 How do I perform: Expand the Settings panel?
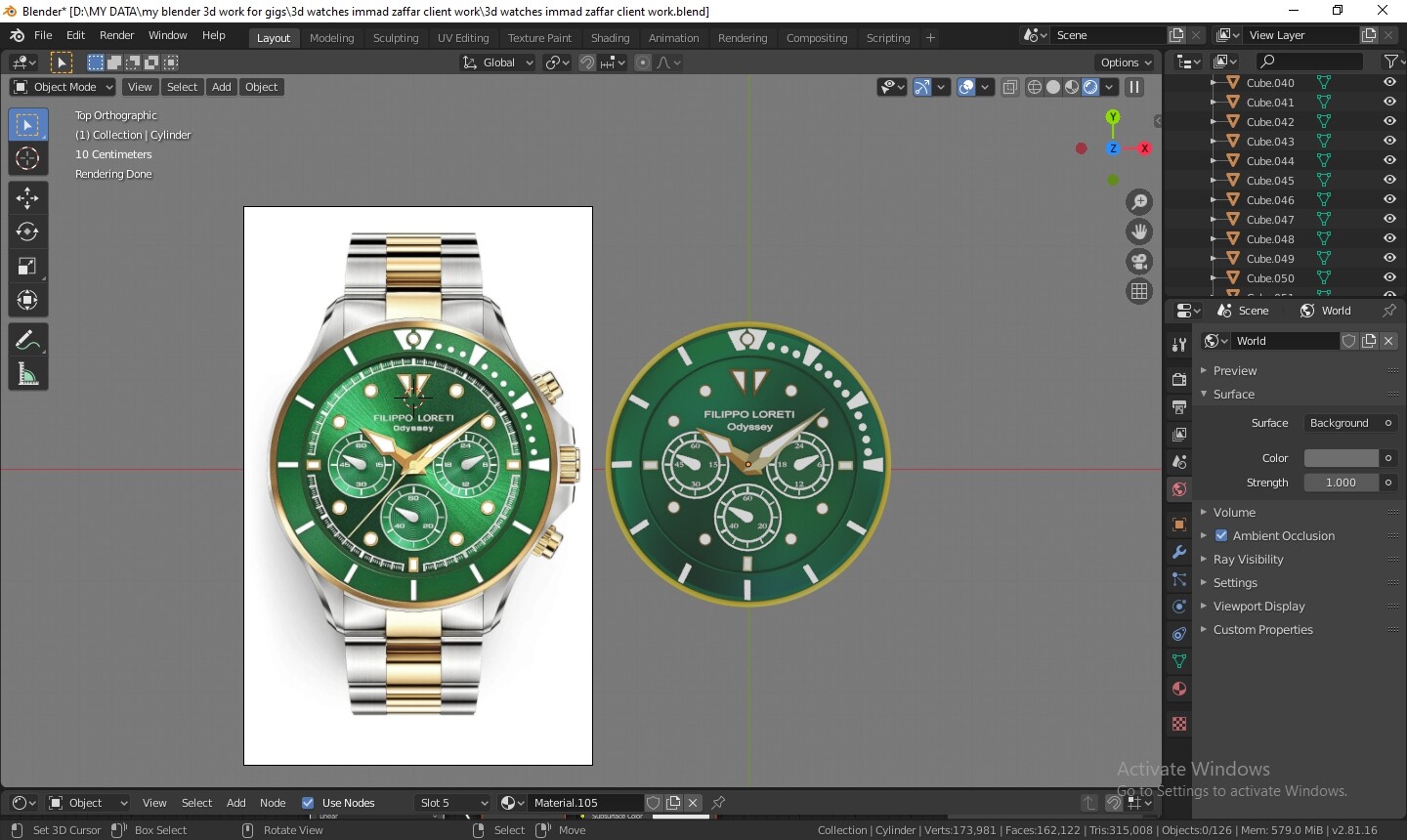(x=1235, y=583)
